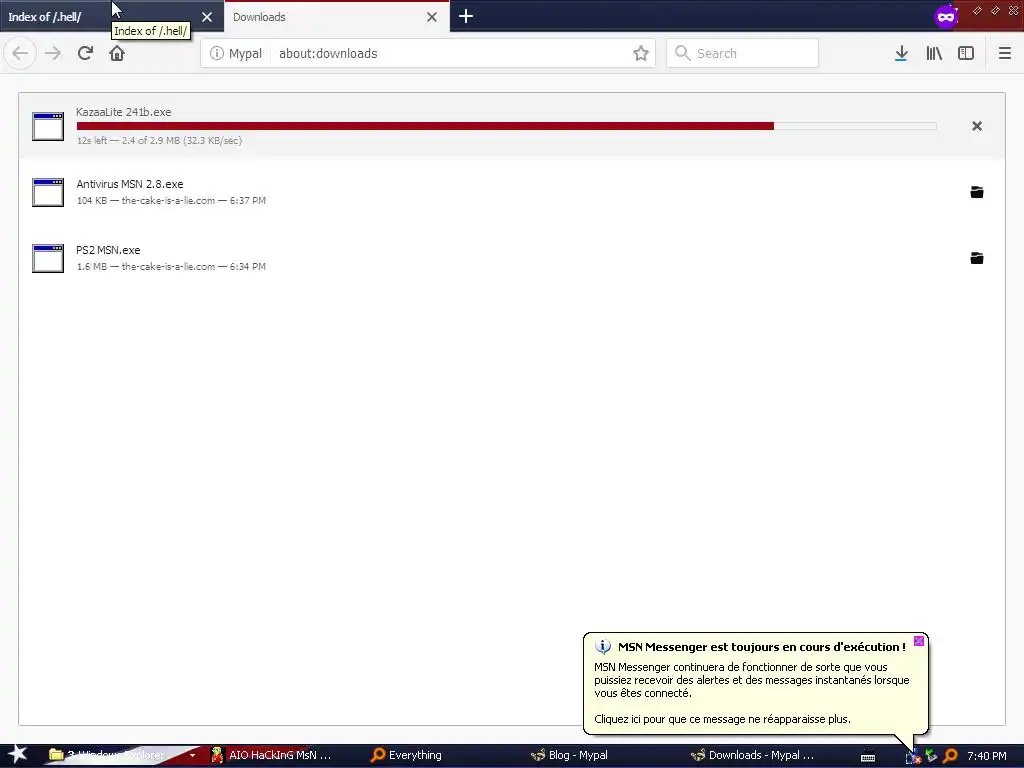
Task: Click the search magnifier icon
Action: pos(682,53)
